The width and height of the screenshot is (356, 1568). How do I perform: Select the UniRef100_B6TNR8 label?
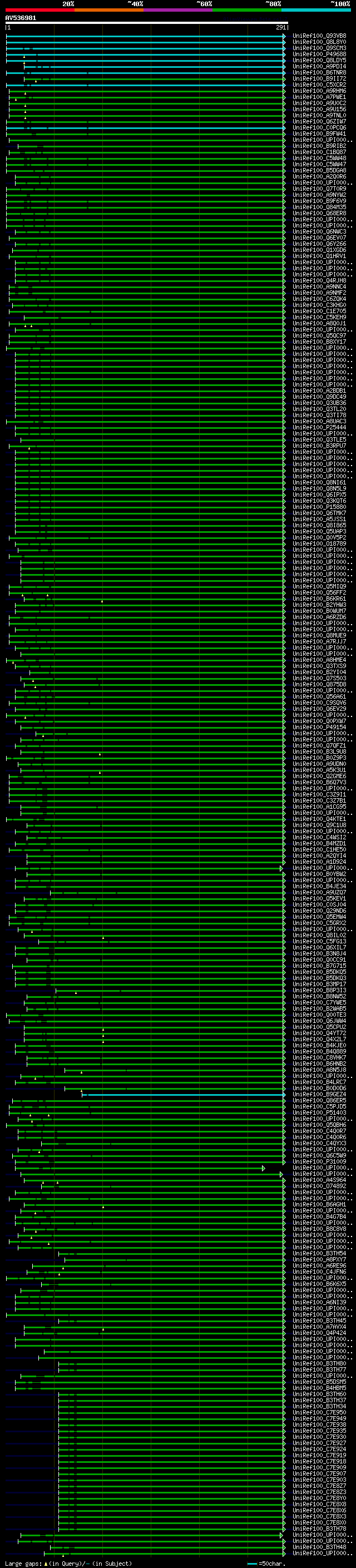coord(319,72)
